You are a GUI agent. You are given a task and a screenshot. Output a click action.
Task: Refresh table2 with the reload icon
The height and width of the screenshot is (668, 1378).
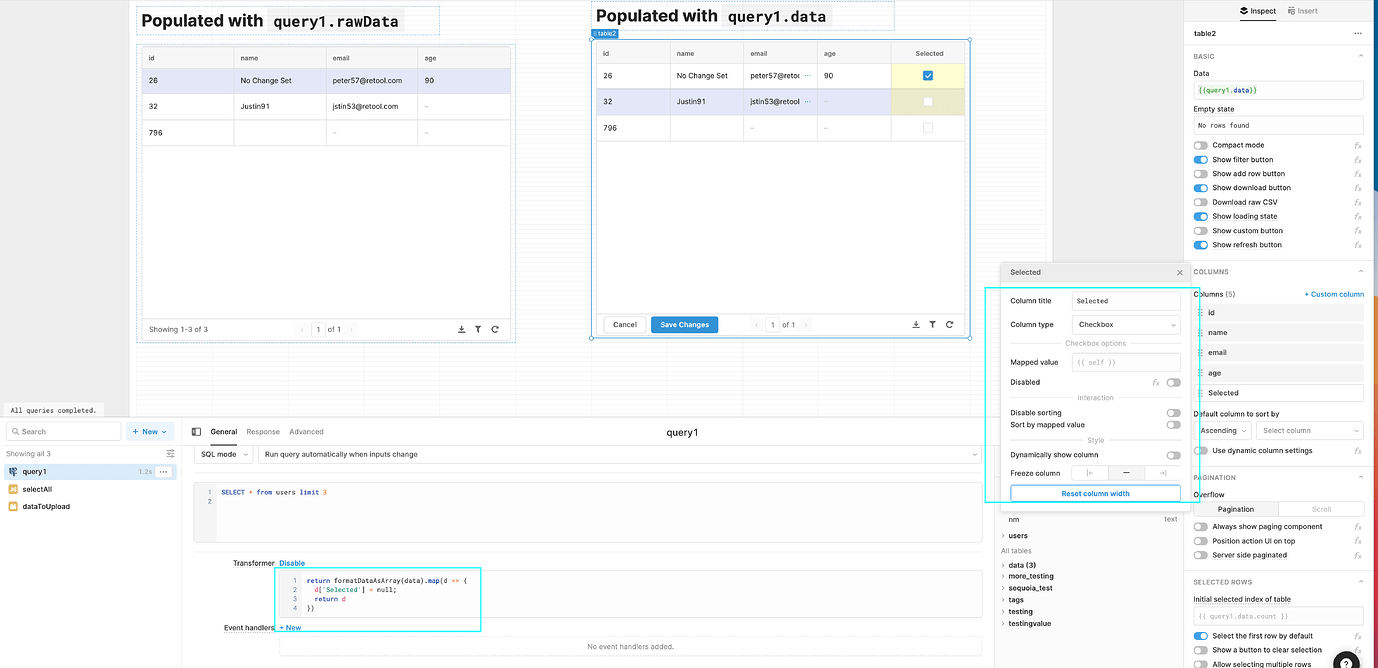(x=948, y=324)
